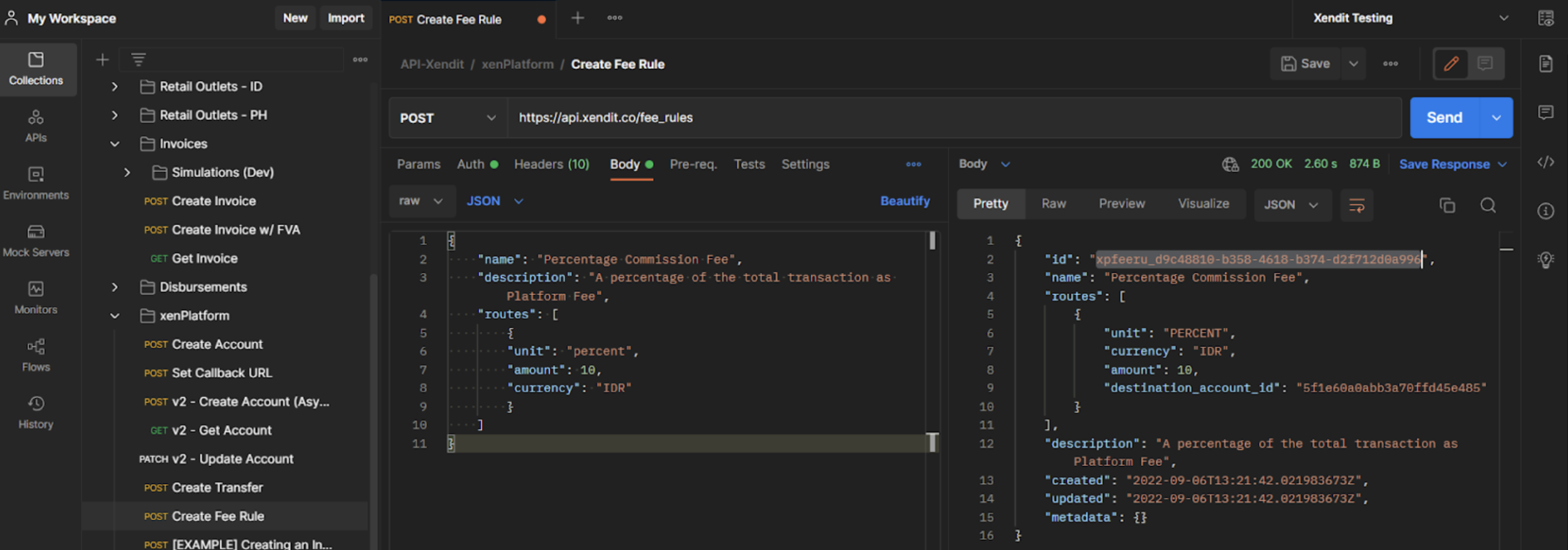1568x550 pixels.
Task: Open the response Body section dropdown
Action: pyautogui.click(x=984, y=164)
